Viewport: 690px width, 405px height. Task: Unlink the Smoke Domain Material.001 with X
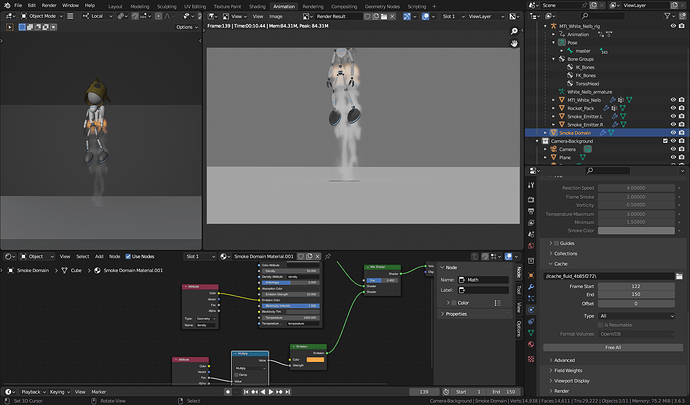coord(317,256)
